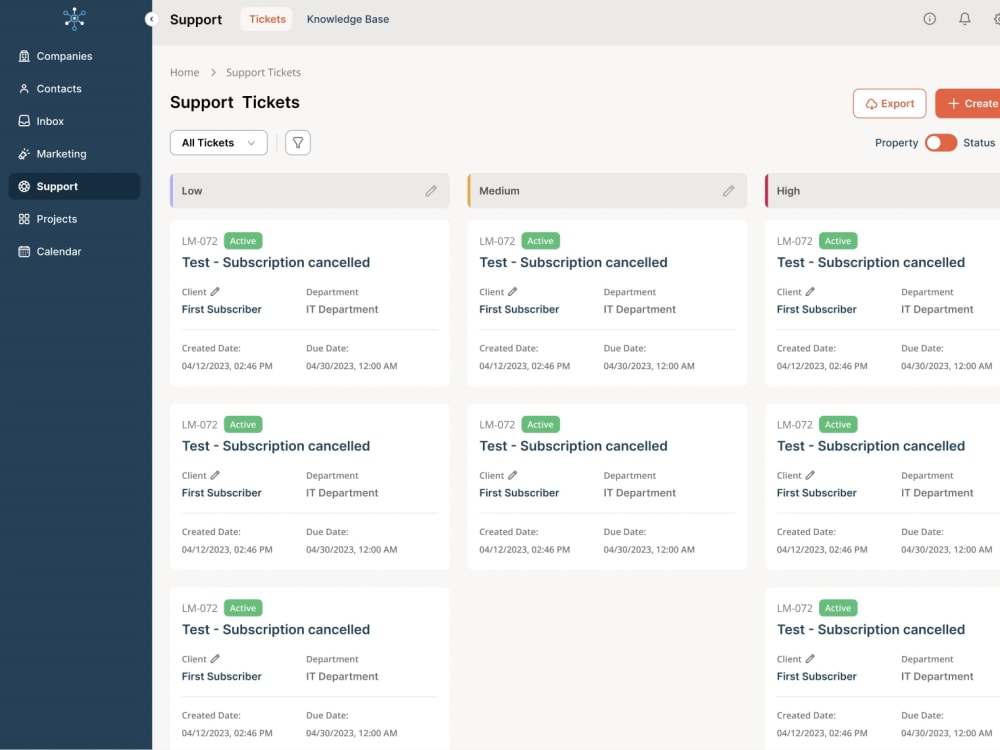Viewport: 1000px width, 750px height.
Task: Go to Inbox in the sidebar
Action: [x=75, y=121]
